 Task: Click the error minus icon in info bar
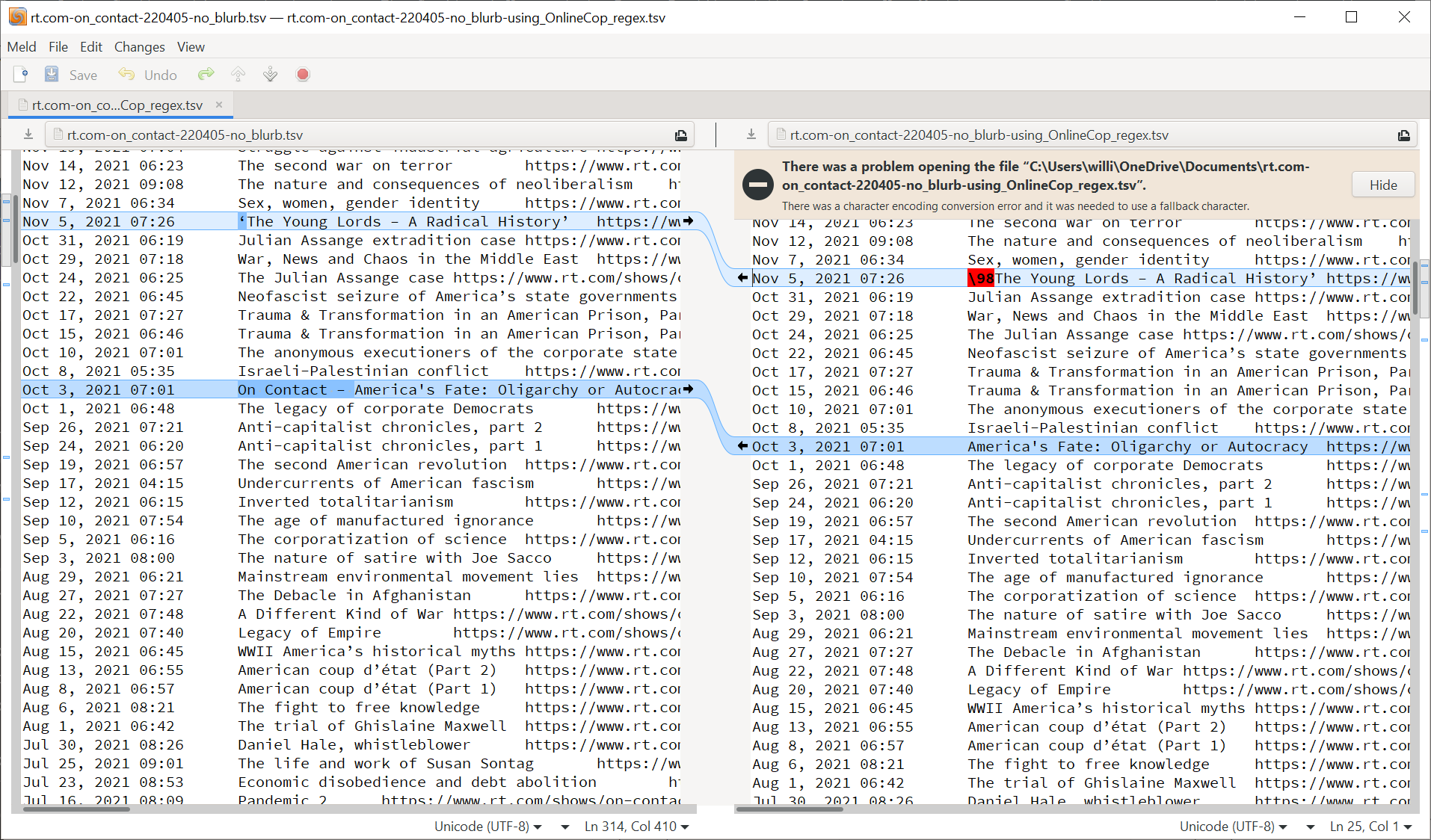(x=757, y=185)
